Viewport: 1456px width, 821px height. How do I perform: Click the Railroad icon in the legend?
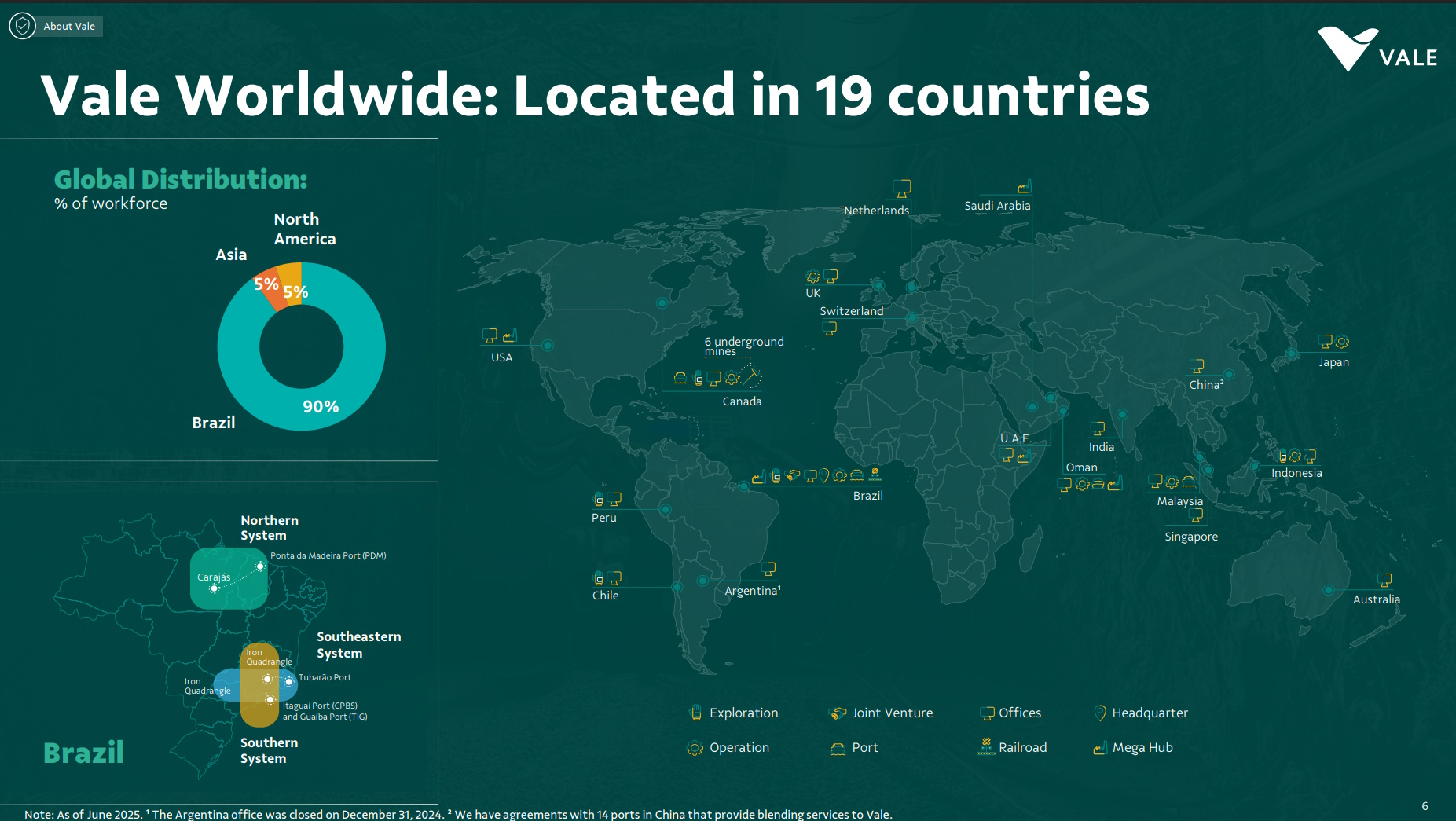[985, 746]
